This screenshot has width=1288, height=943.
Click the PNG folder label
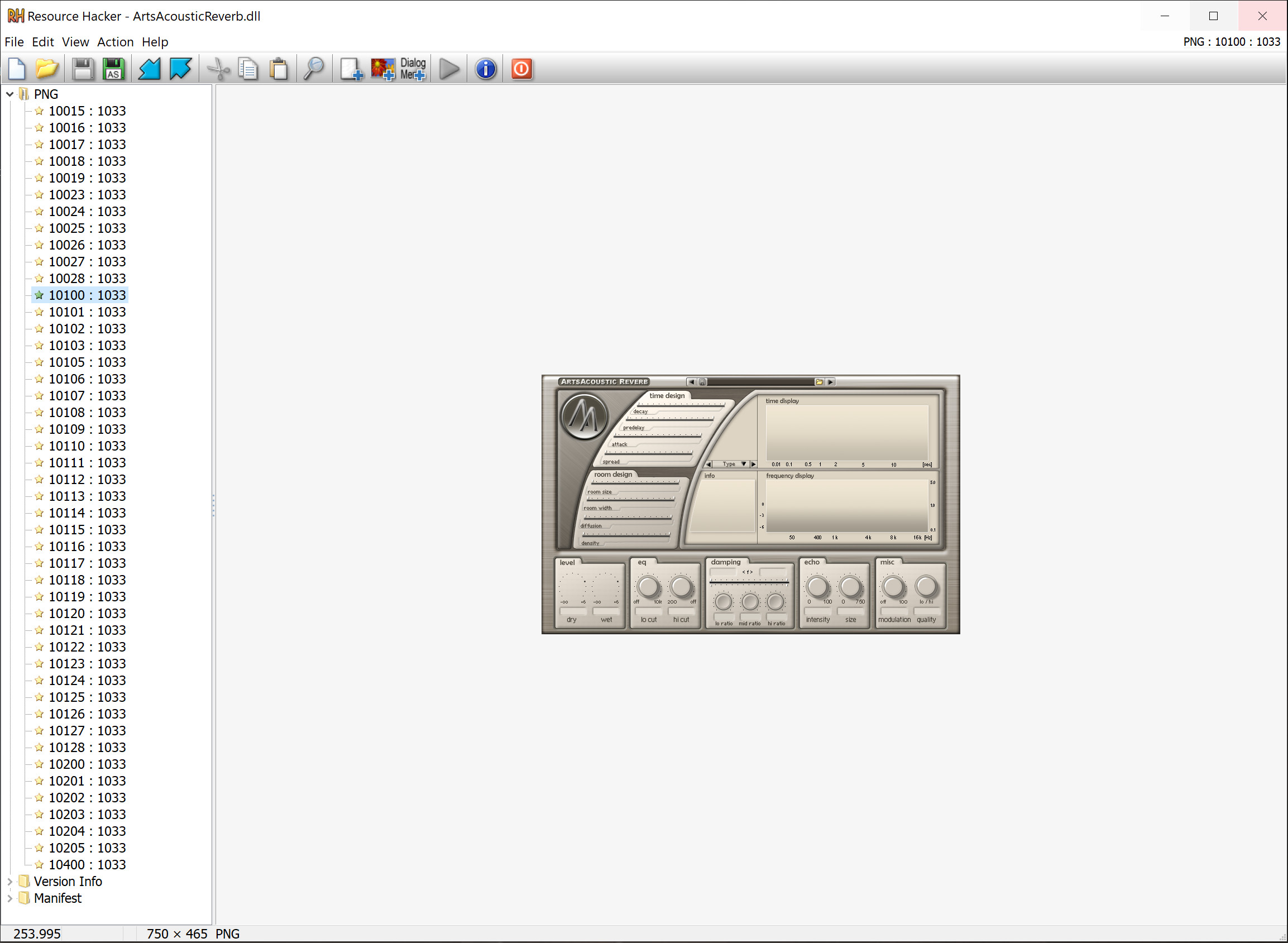(x=46, y=94)
